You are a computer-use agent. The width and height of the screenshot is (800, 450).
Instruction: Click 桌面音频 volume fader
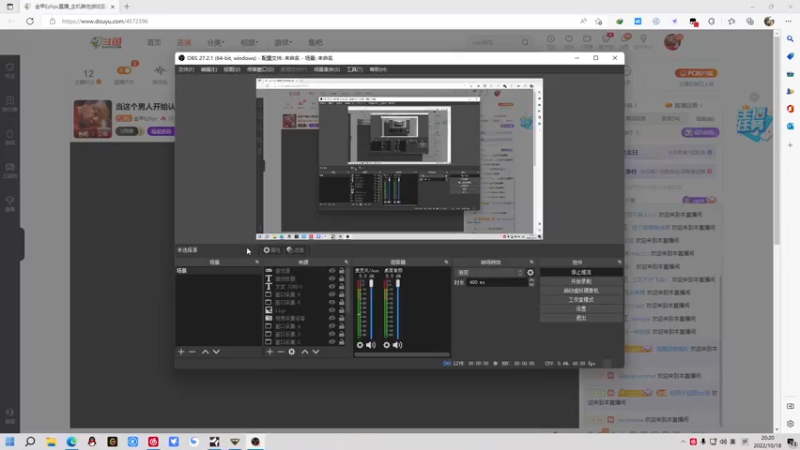coord(398,284)
